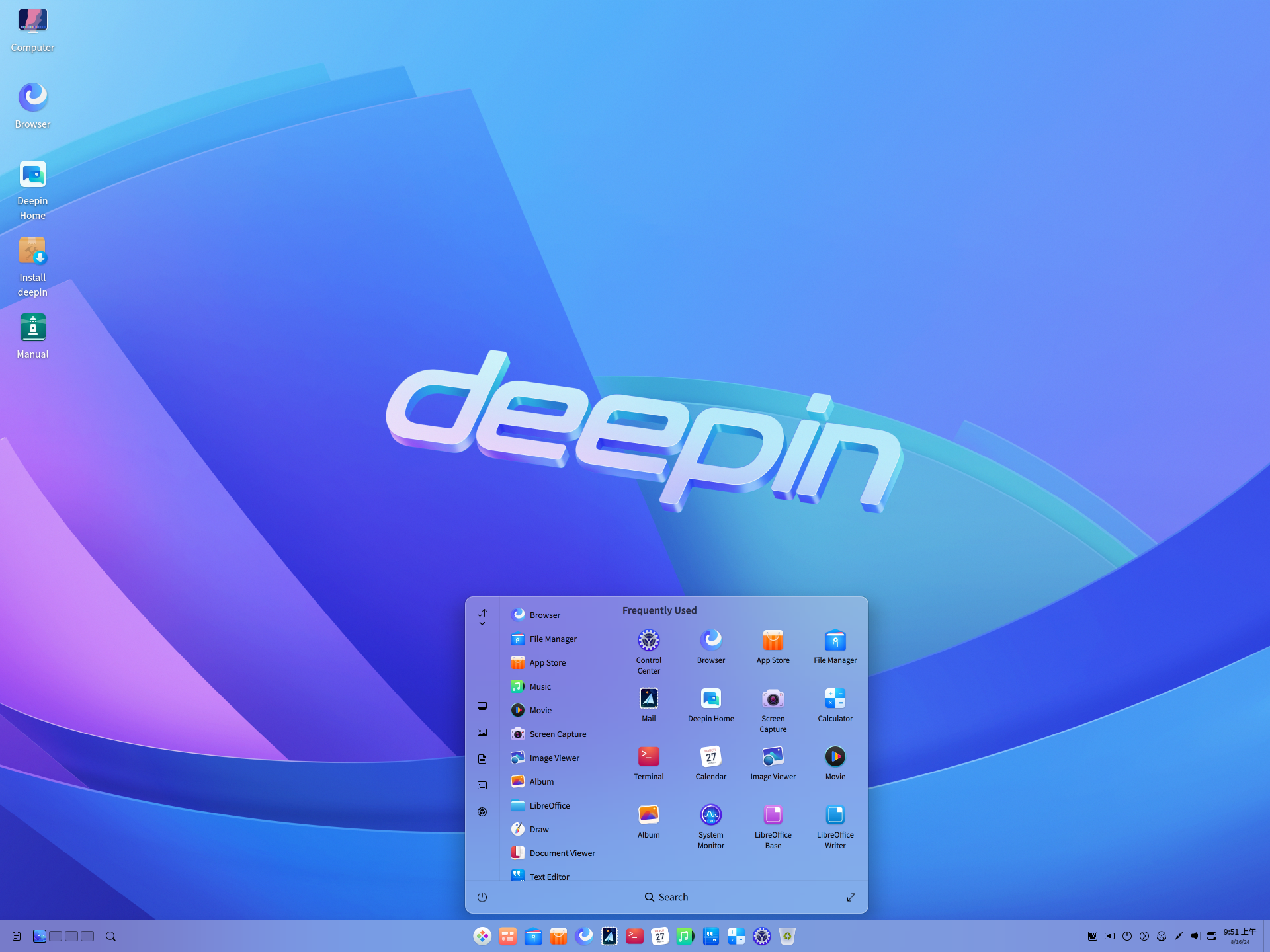Open Computer sidebar shortcut in launcher
Viewport: 1270px width, 952px height.
(x=482, y=706)
